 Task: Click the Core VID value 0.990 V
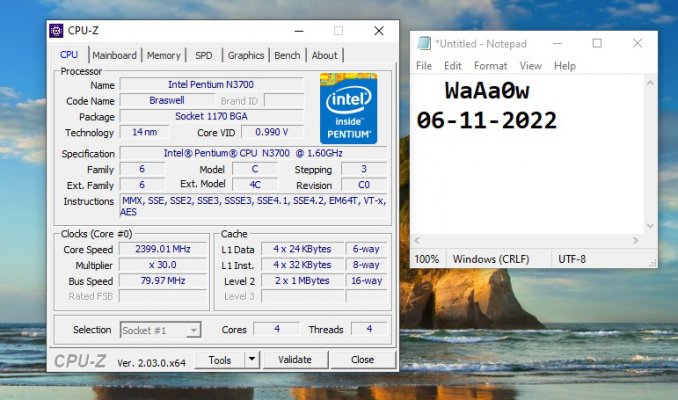pos(272,132)
